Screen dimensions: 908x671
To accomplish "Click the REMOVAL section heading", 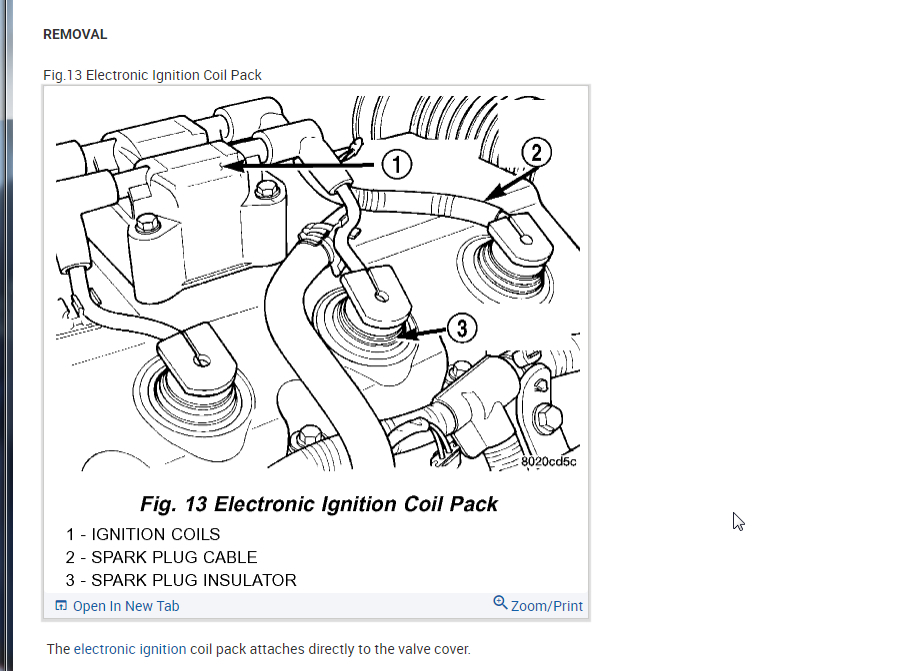I will (75, 34).
